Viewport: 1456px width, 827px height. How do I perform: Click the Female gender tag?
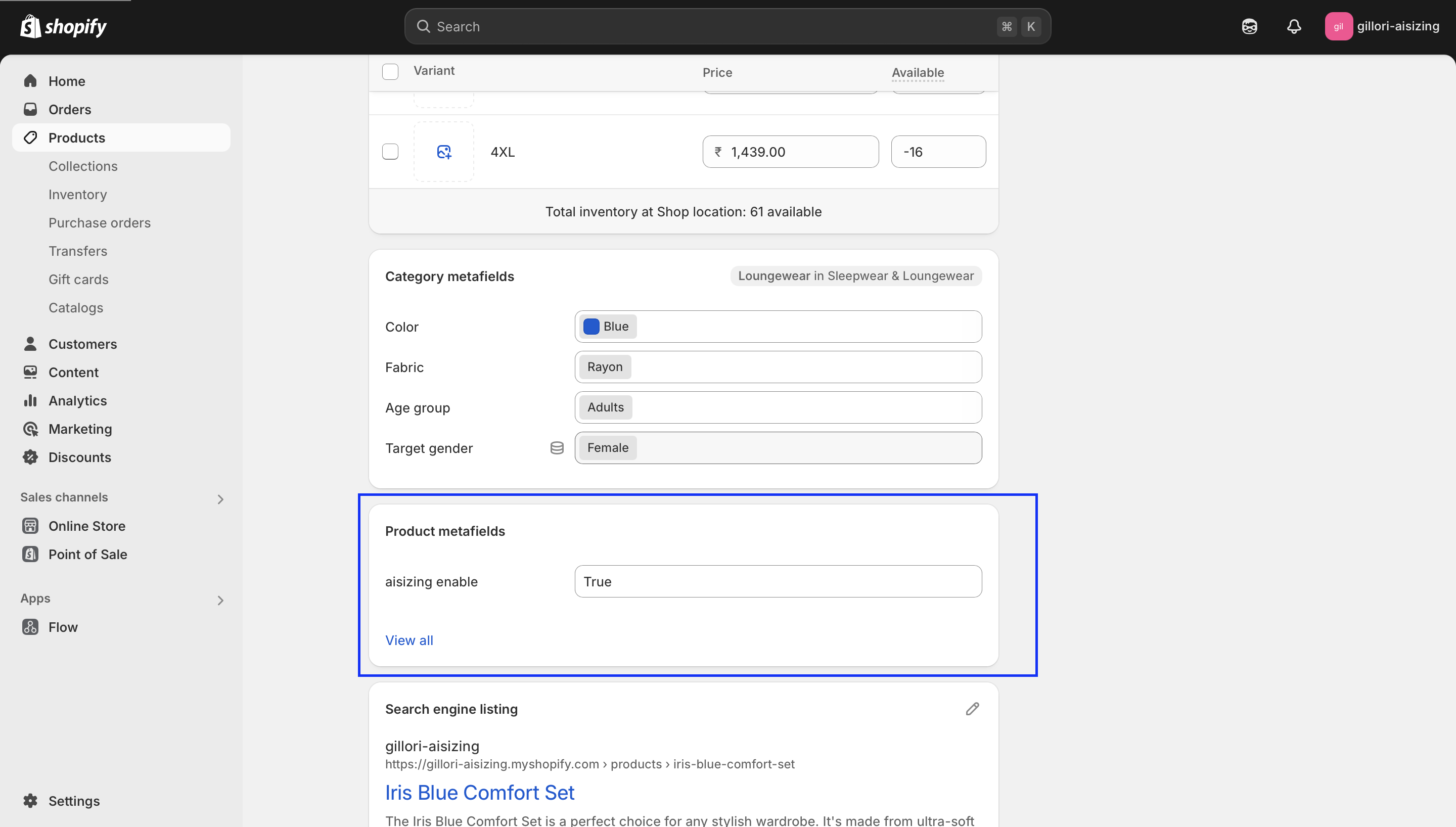608,447
